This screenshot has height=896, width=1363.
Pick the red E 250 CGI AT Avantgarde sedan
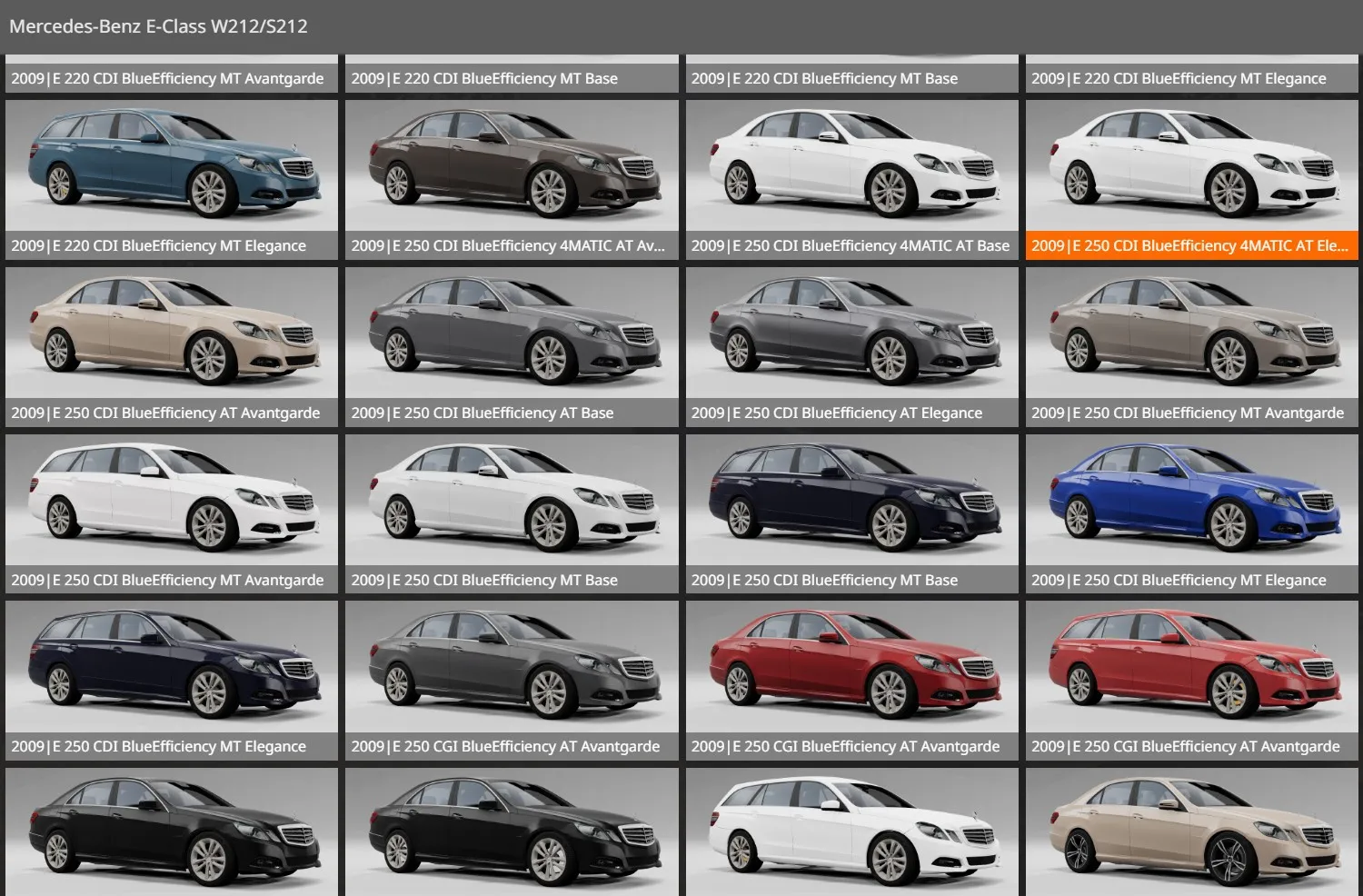click(x=852, y=666)
